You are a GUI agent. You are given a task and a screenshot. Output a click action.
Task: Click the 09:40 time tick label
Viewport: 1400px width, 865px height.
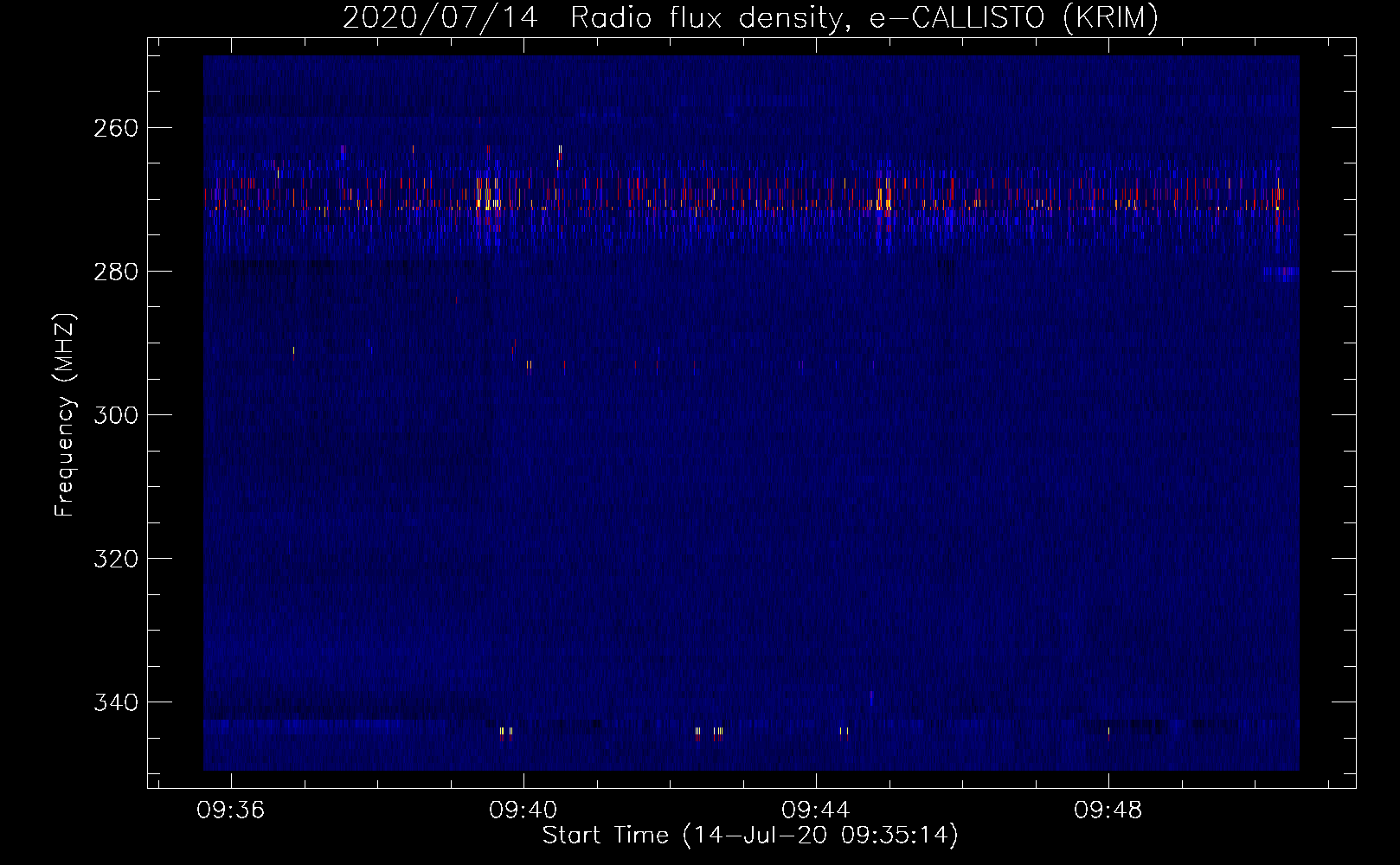pos(523,811)
